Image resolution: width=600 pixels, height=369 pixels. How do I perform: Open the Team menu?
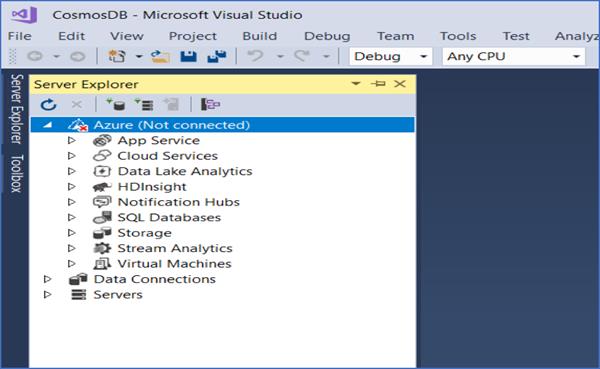pos(396,36)
